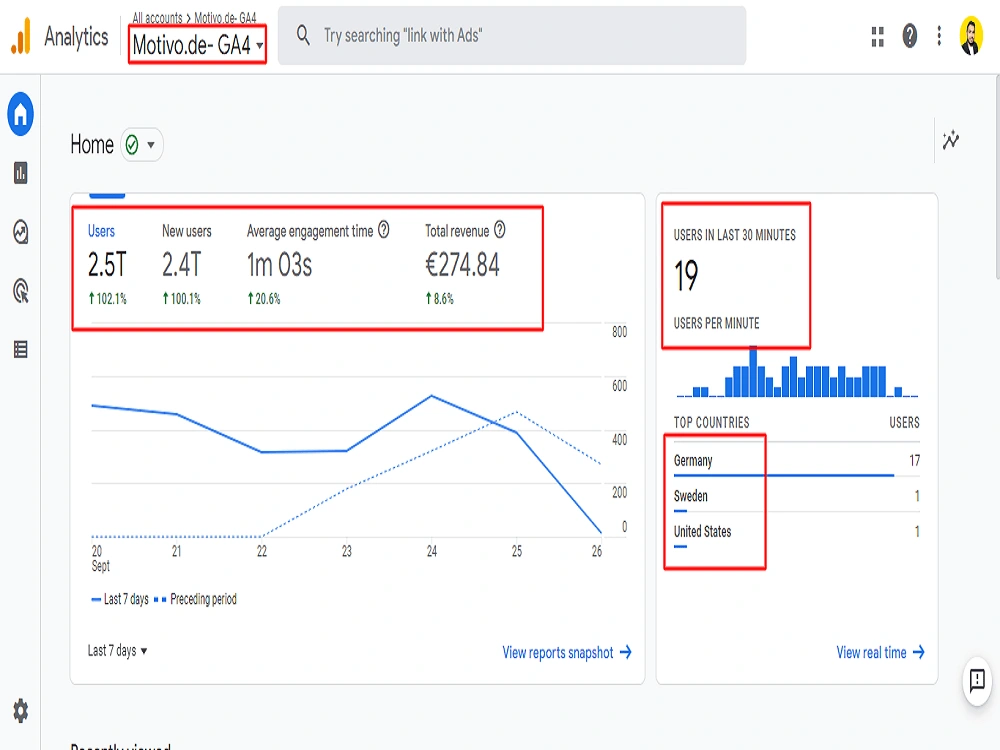
Task: Open the three-dot options menu
Action: pos(938,36)
